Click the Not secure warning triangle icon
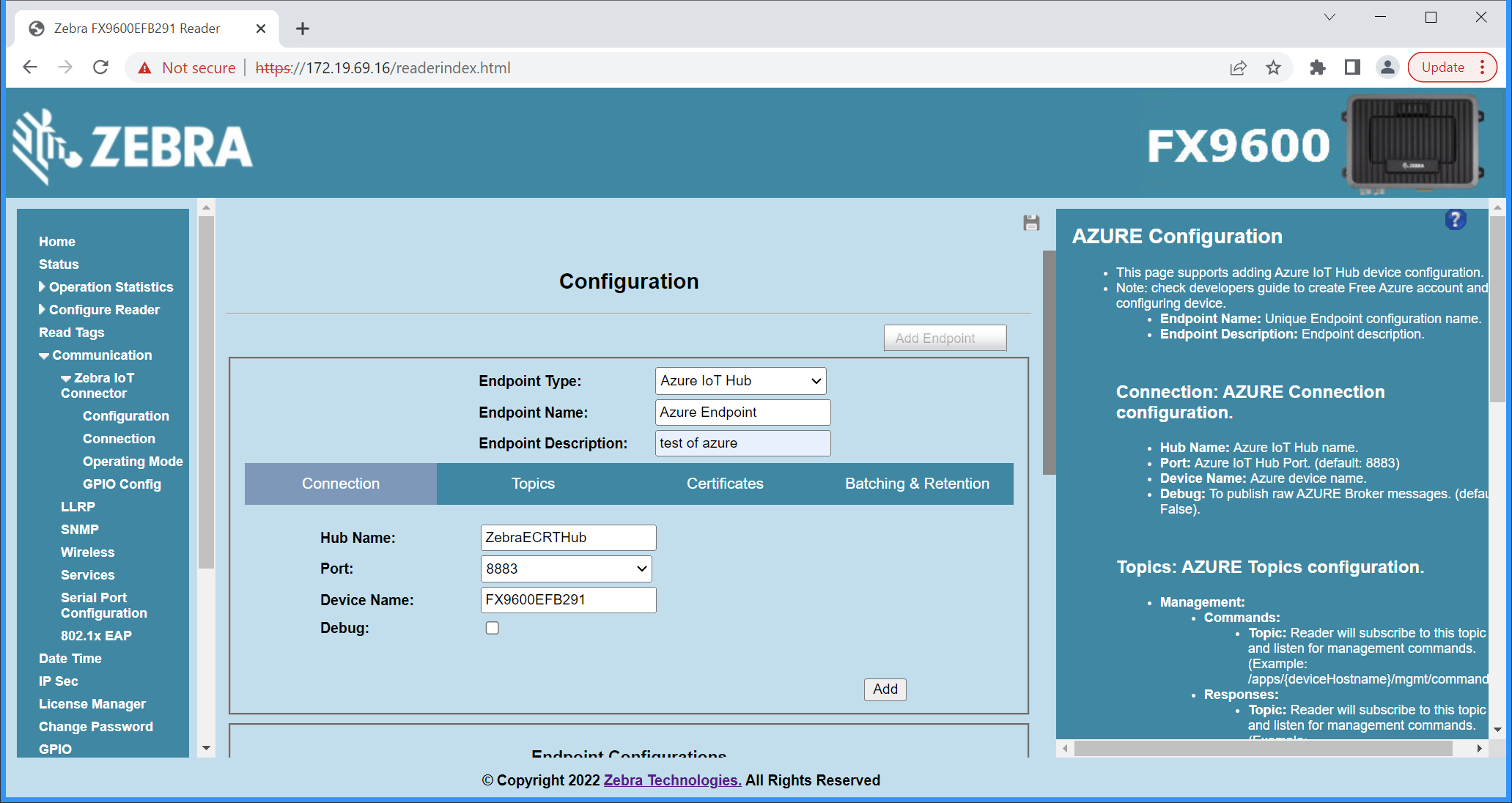 click(x=144, y=68)
